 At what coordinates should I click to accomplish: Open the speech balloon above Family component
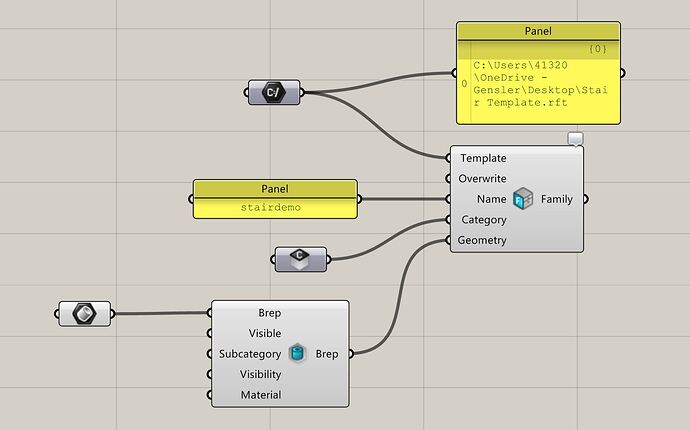pyautogui.click(x=576, y=139)
